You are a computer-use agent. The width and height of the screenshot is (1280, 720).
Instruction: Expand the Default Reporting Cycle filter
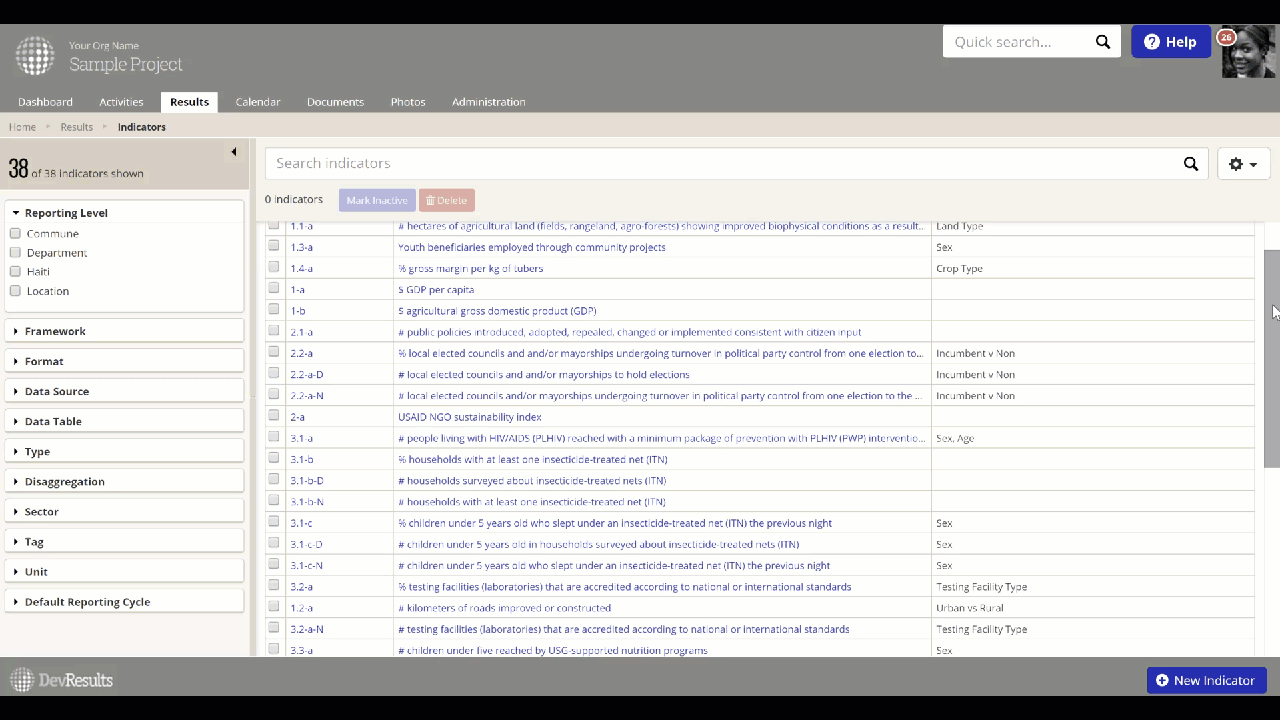[x=124, y=602]
